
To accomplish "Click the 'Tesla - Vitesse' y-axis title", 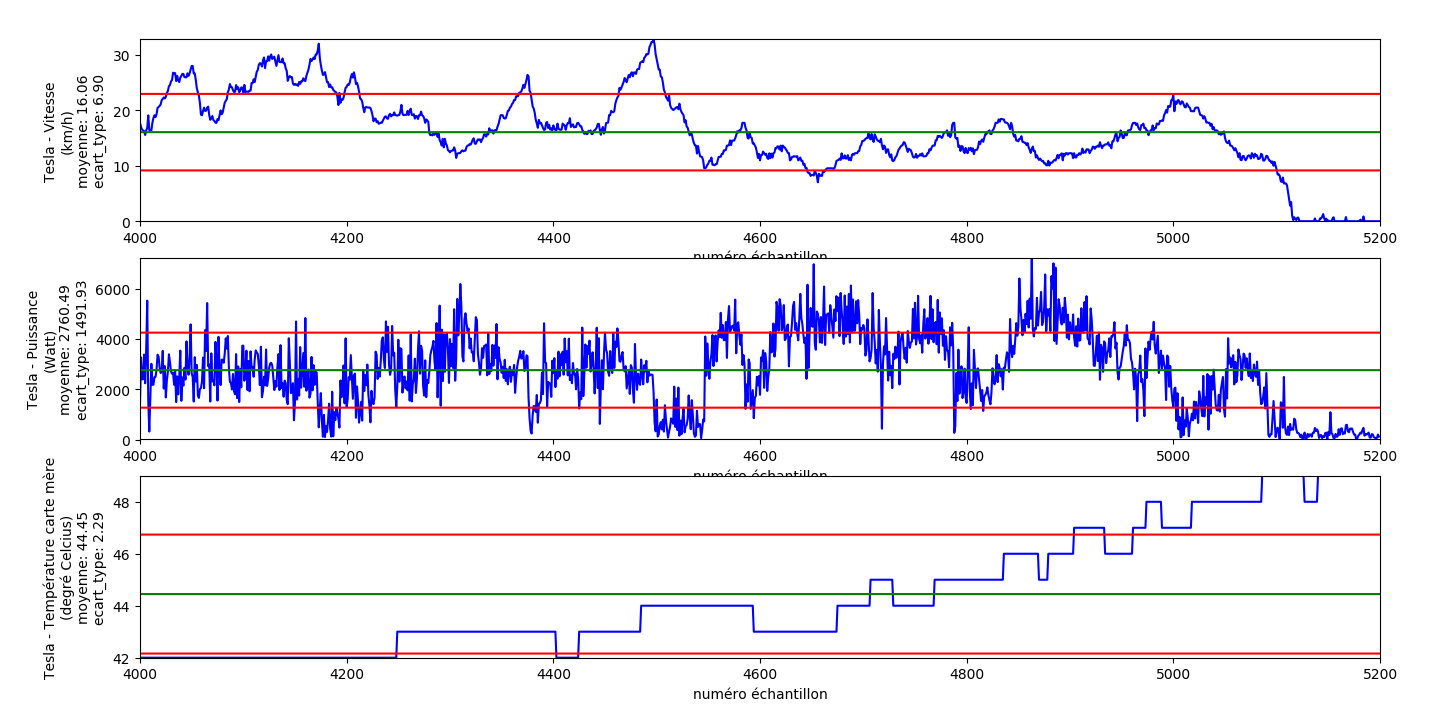I will point(50,131).
